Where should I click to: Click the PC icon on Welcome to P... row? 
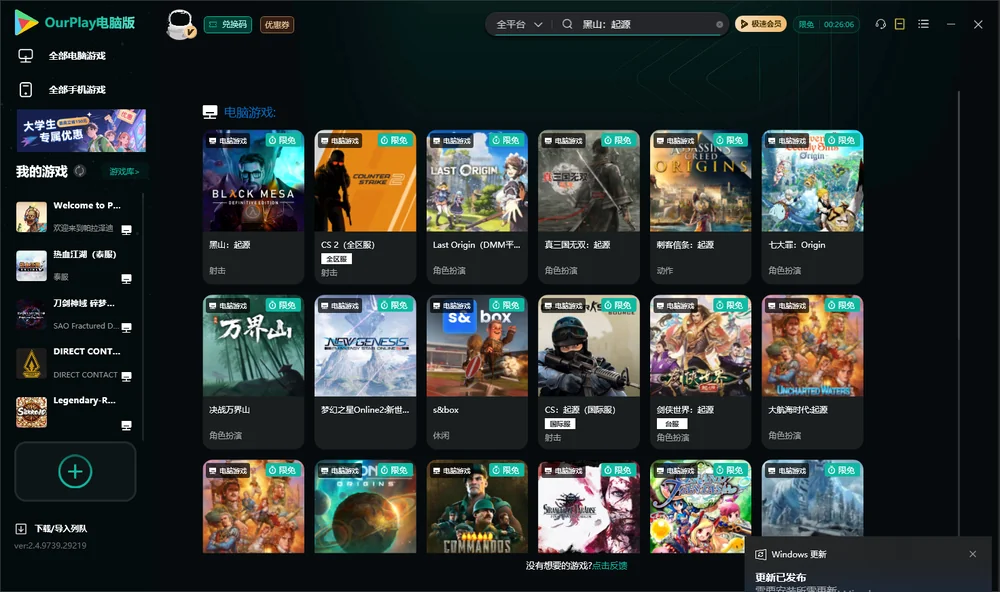126,230
